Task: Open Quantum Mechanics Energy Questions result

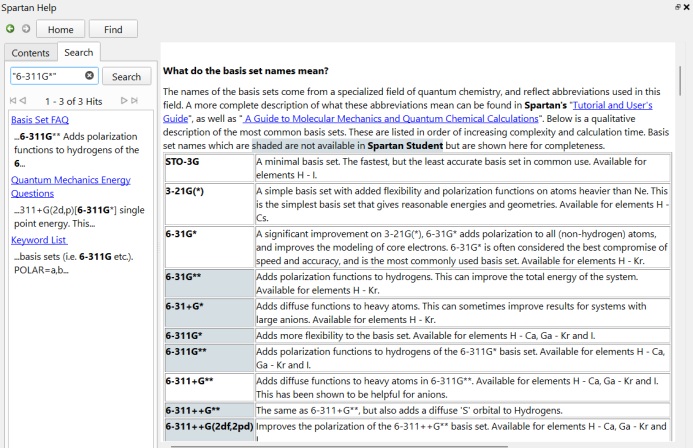Action: (x=71, y=186)
